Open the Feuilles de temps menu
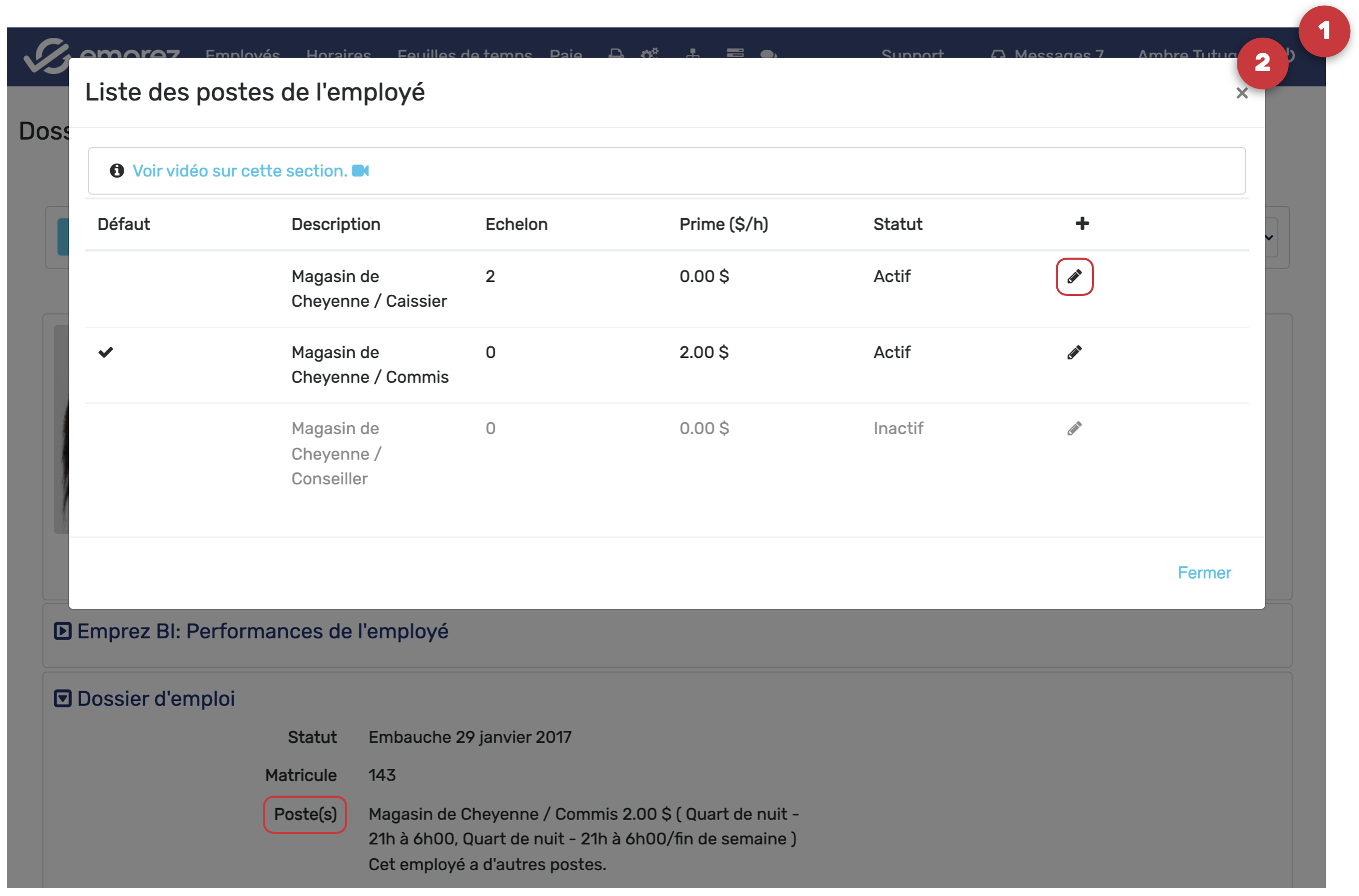This screenshot has width=1359, height=896. pos(464,54)
